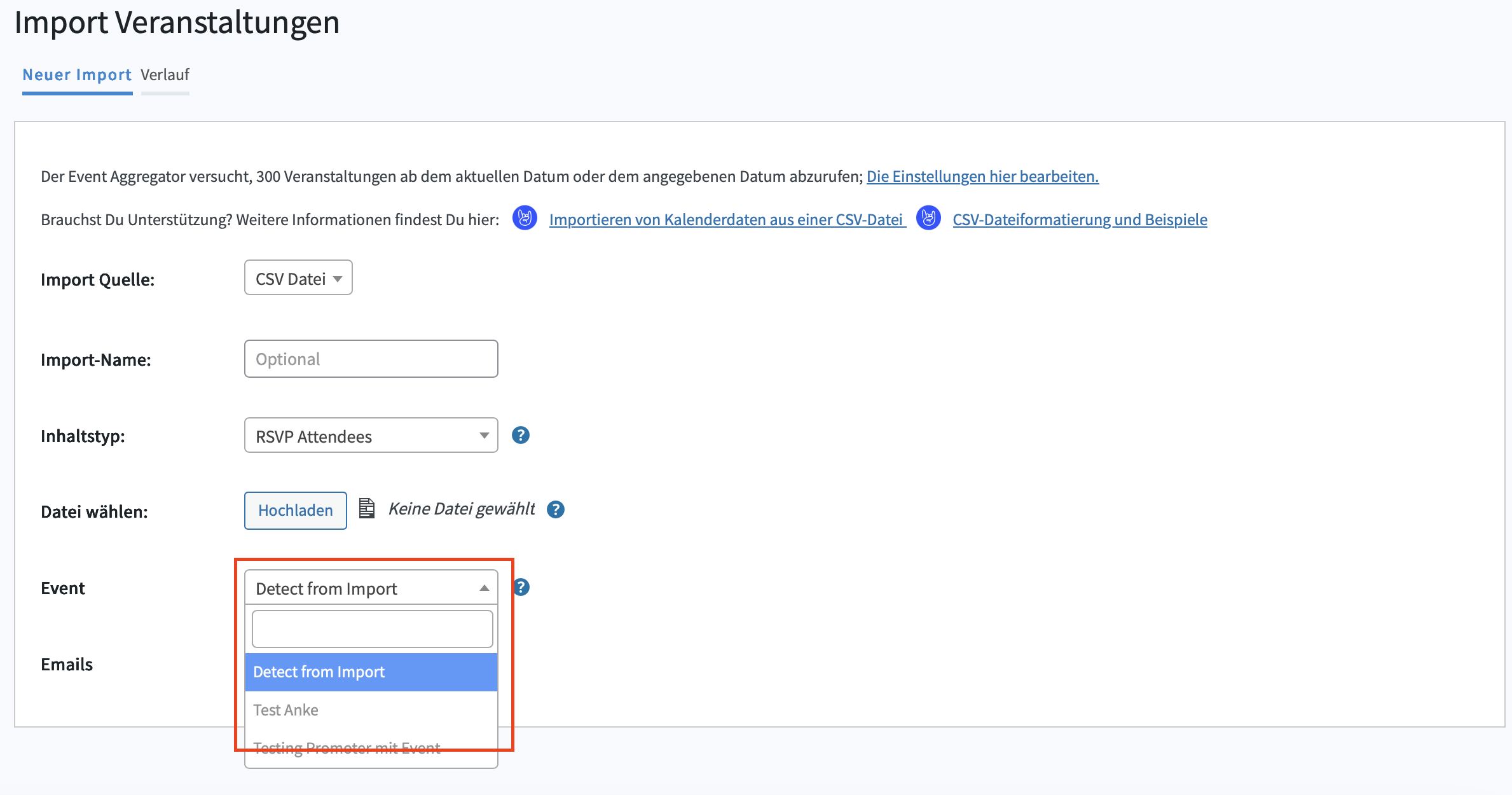Screen dimensions: 1512x795
Task: Click mascot icon before Importieren von Kalenderdaten link
Action: [525, 218]
